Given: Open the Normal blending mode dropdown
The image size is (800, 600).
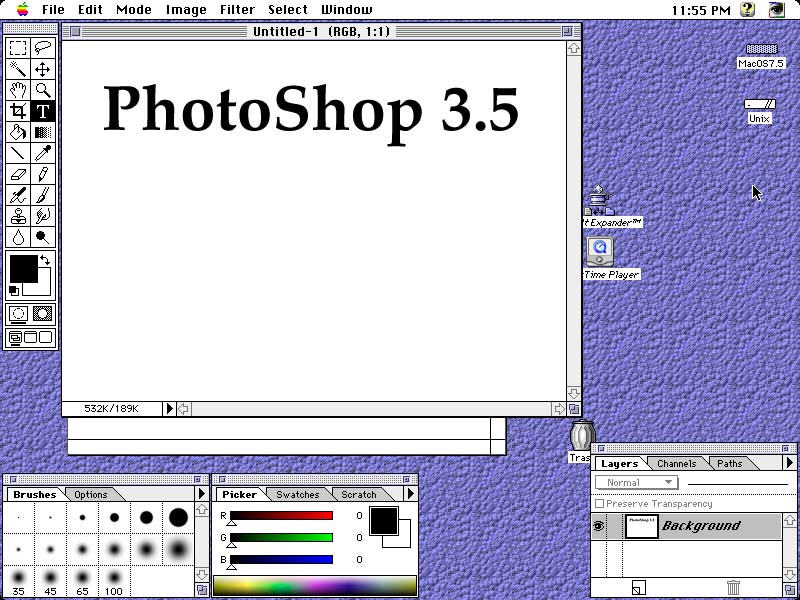Looking at the screenshot, I should point(636,483).
